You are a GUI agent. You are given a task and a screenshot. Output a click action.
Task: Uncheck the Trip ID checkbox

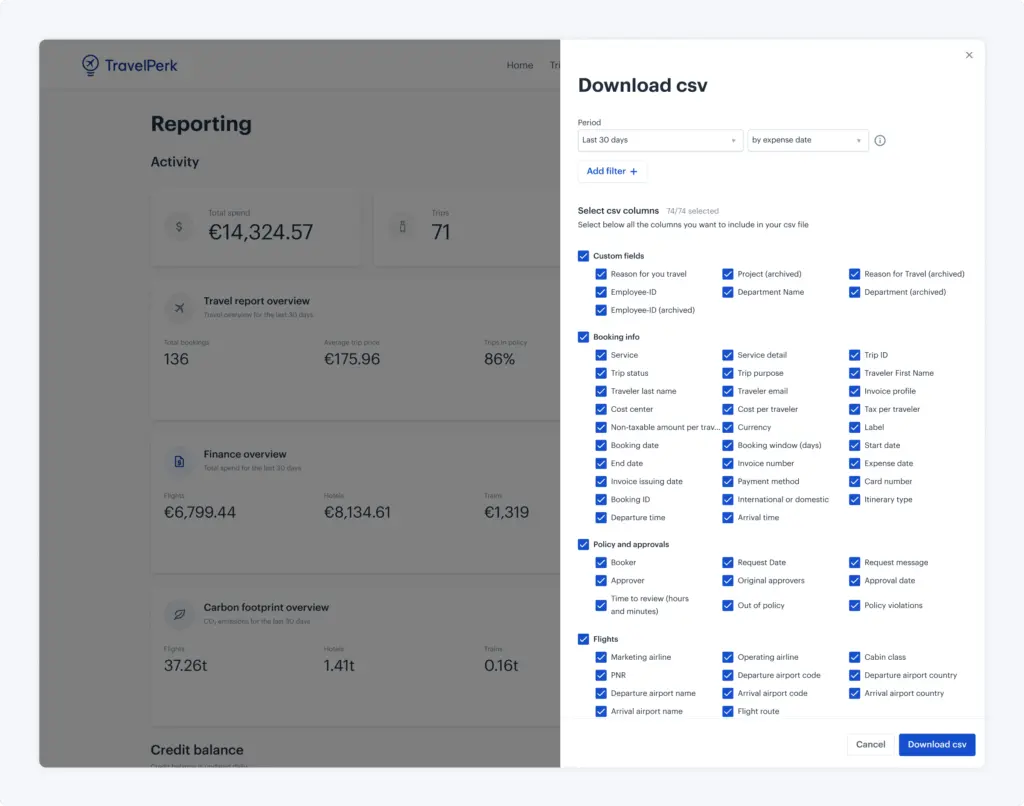tap(854, 355)
